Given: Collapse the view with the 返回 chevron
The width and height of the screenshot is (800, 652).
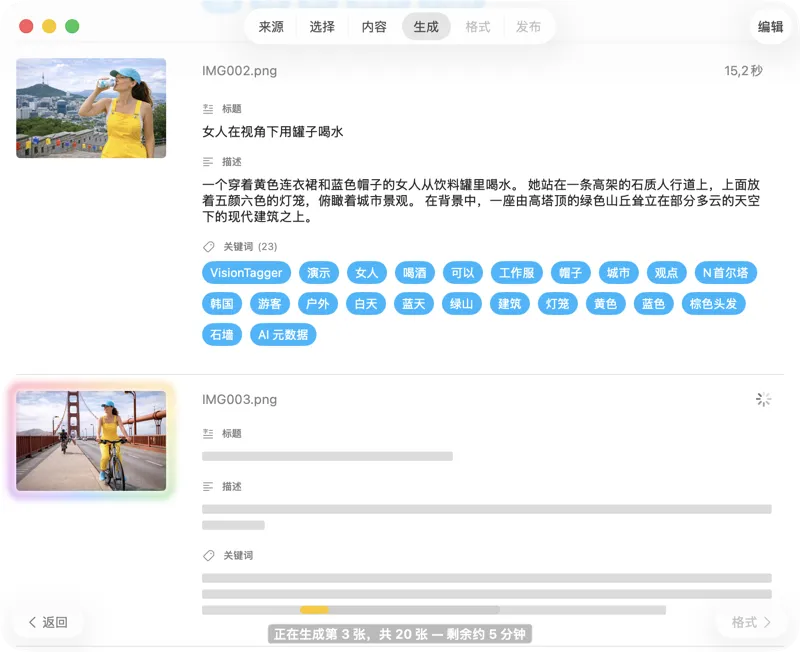Looking at the screenshot, I should (x=33, y=621).
